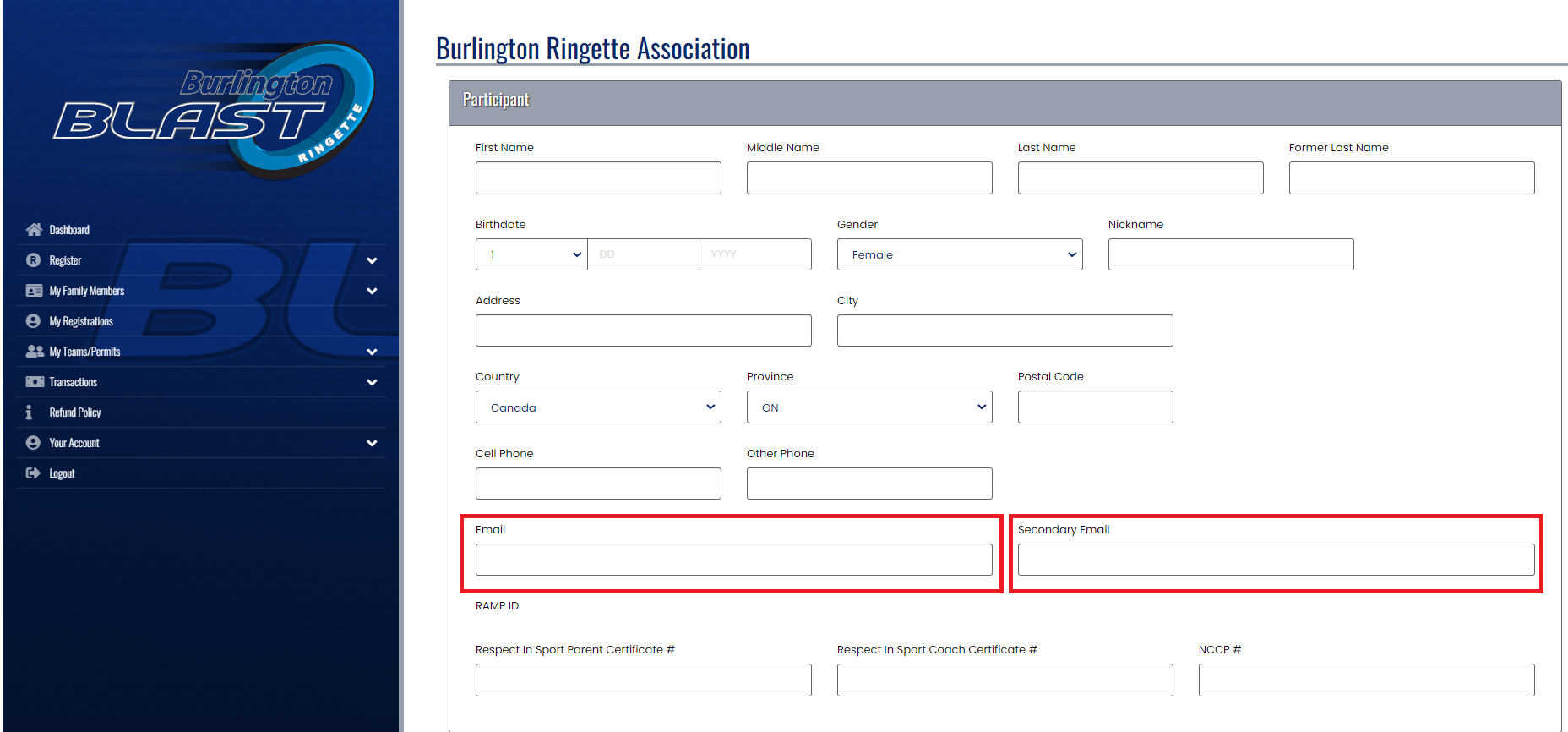Click the Transactions money icon
Screen dimensions: 1568x732
point(35,382)
